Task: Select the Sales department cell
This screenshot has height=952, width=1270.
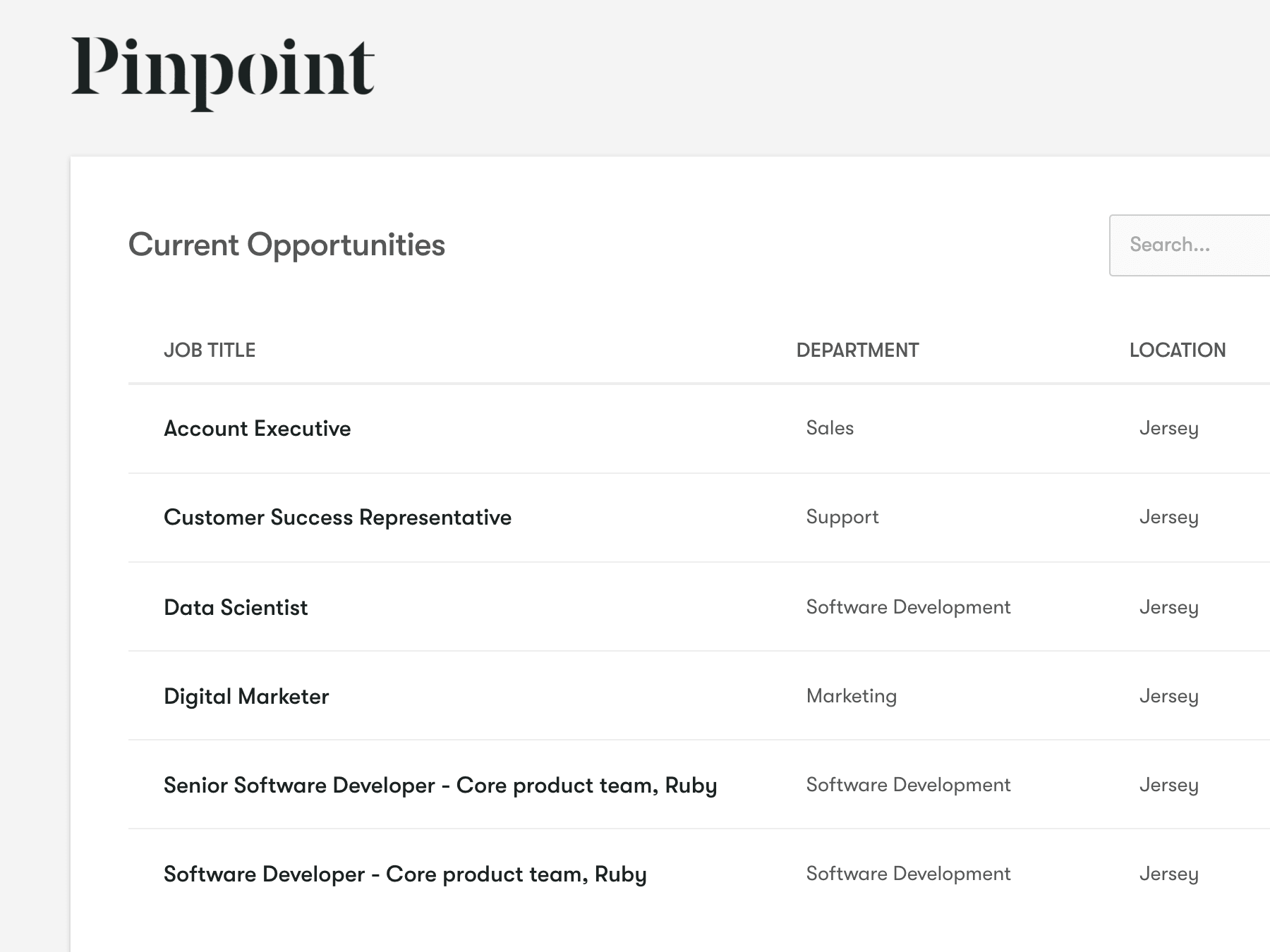Action: tap(830, 428)
